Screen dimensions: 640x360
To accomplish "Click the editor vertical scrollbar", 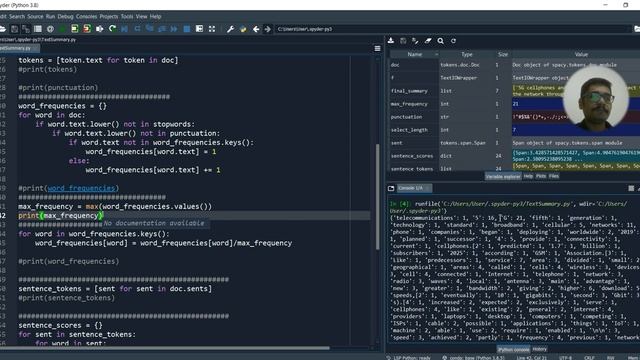I will (x=378, y=196).
